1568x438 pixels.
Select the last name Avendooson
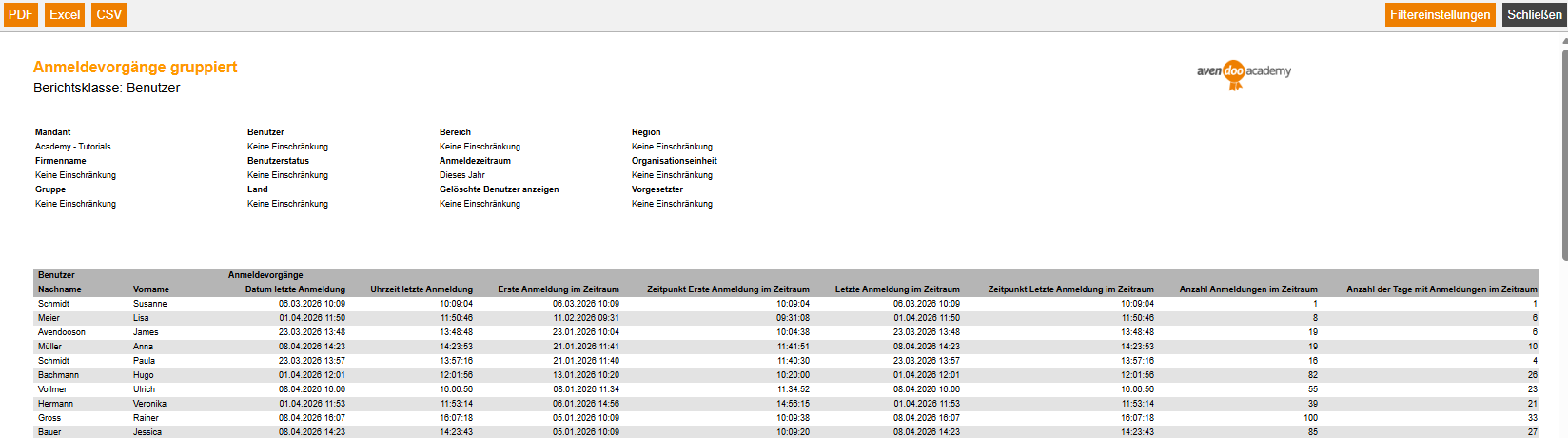(x=62, y=332)
